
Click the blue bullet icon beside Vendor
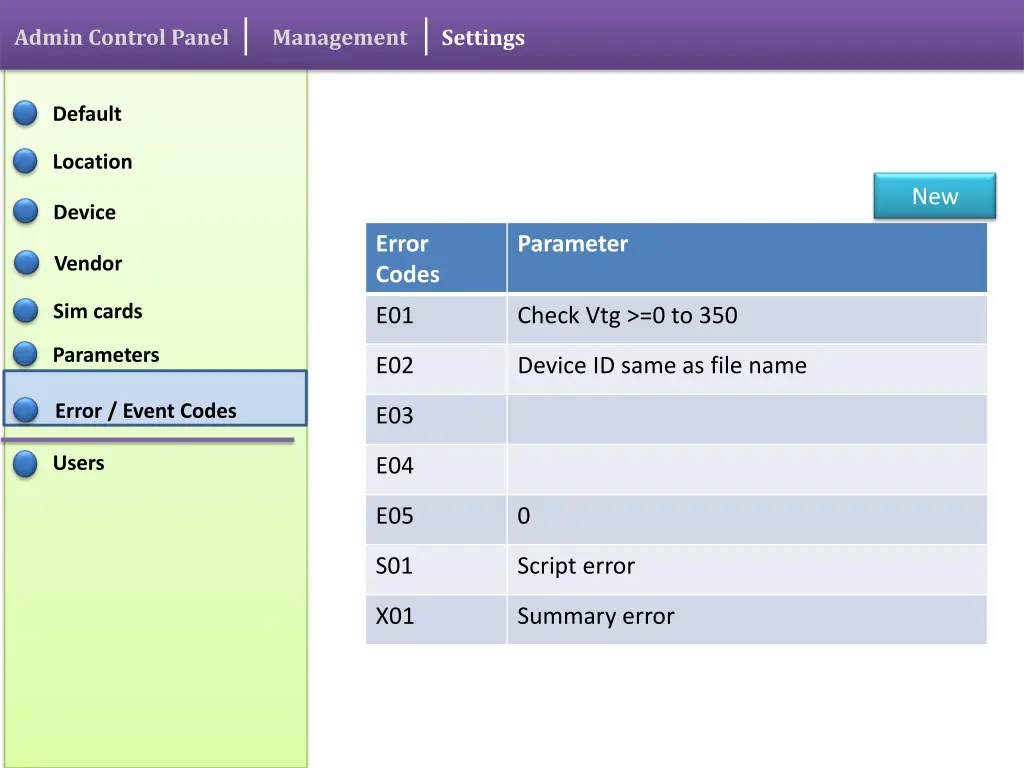click(26, 263)
